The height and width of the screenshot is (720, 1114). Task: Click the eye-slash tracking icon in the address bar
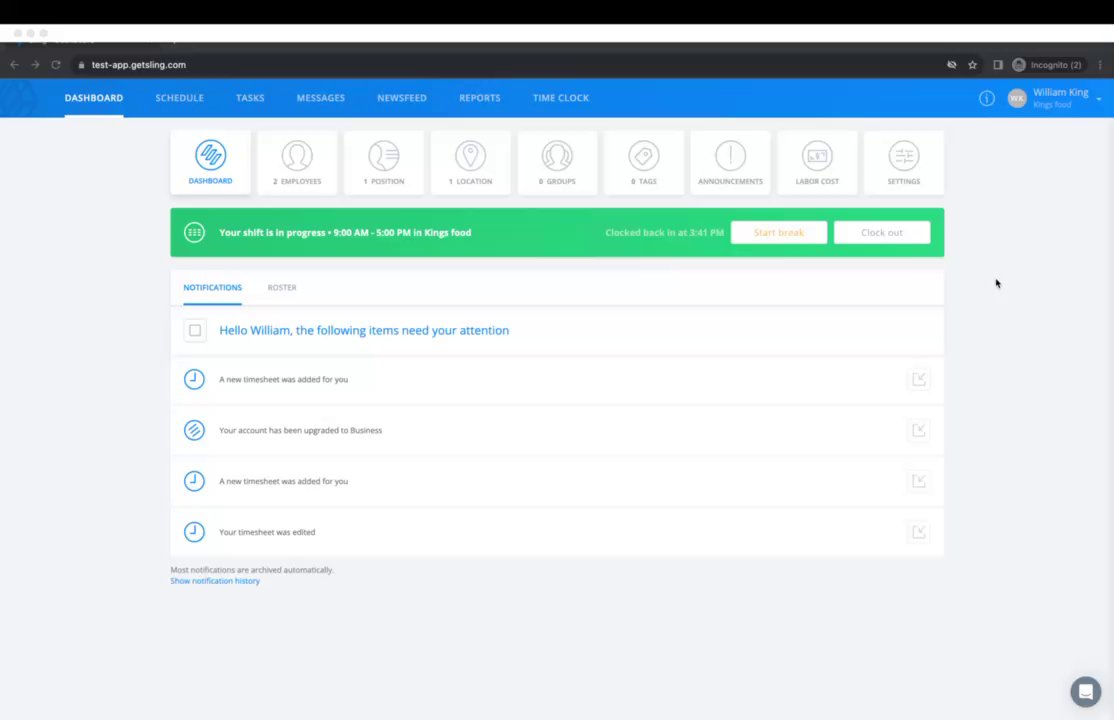[951, 65]
